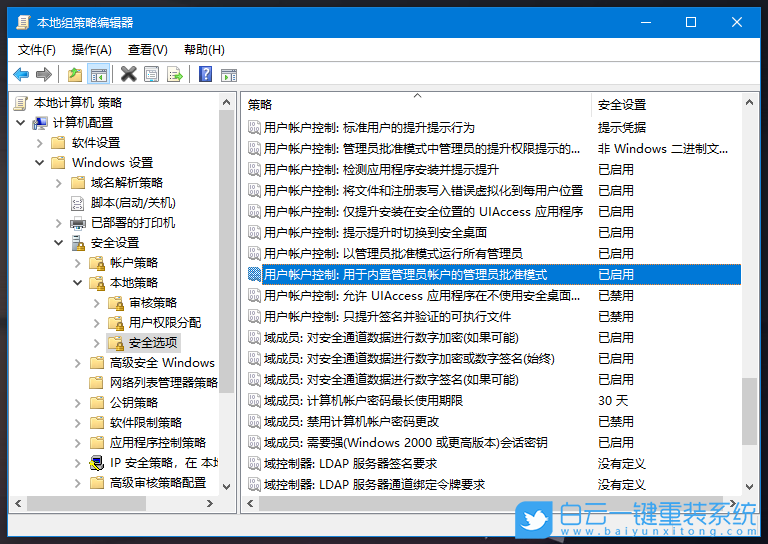This screenshot has height=544, width=768.
Task: Click the IP 安全策略 icon in tree
Action: click(97, 463)
